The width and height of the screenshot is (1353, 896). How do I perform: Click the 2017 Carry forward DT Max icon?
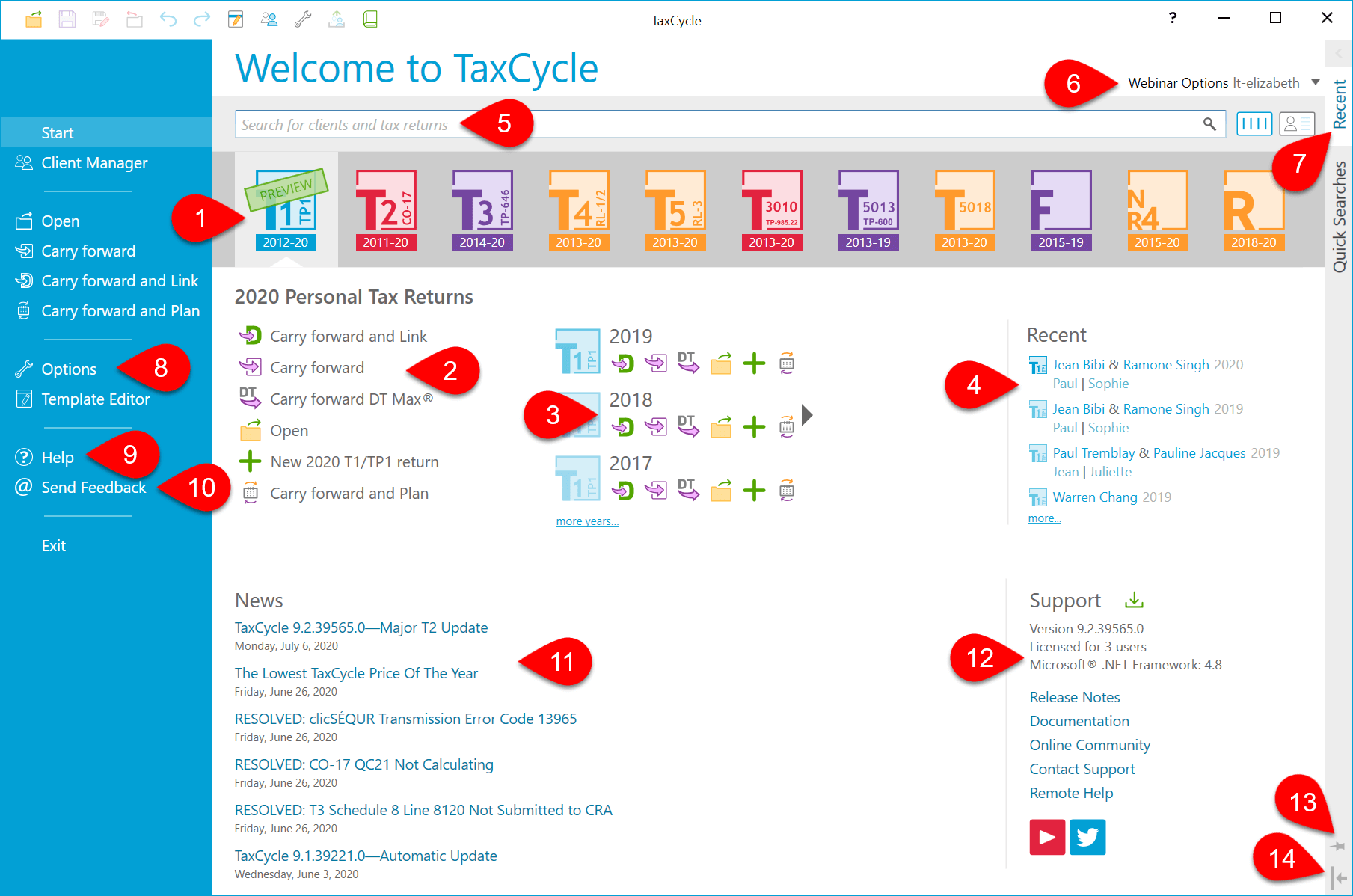coord(688,490)
